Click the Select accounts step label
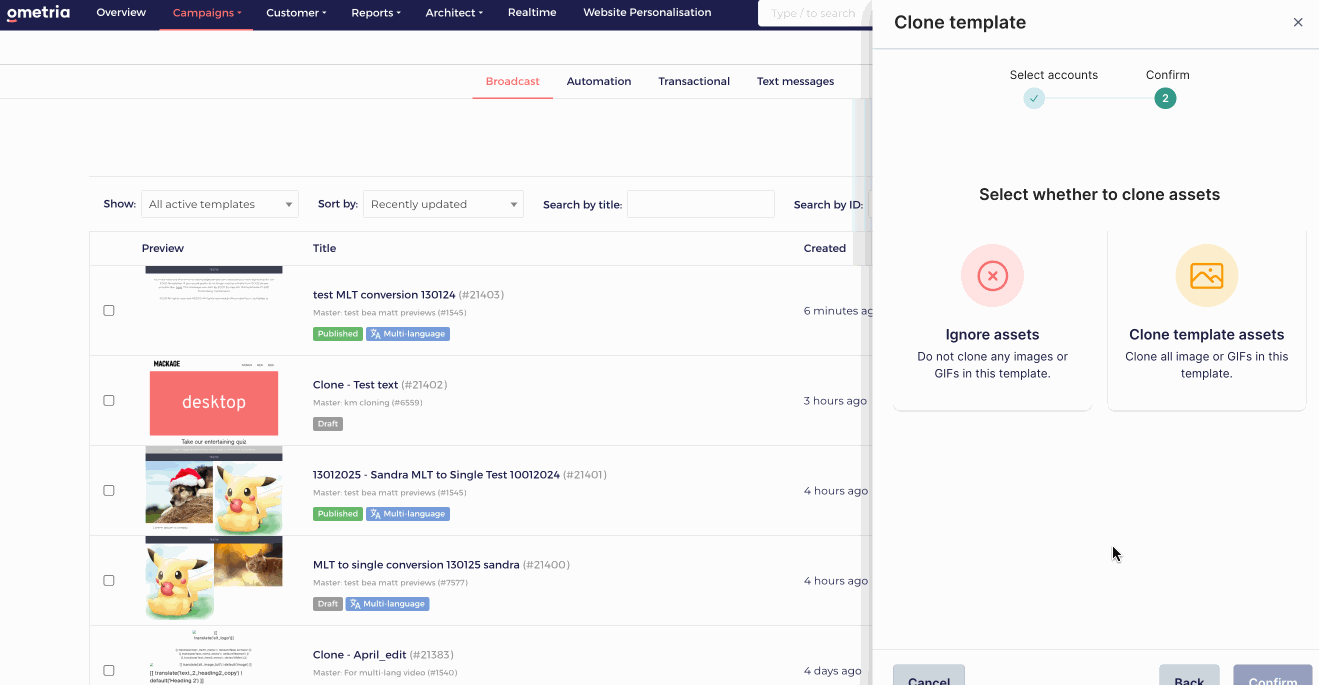1319x685 pixels. coord(1053,75)
